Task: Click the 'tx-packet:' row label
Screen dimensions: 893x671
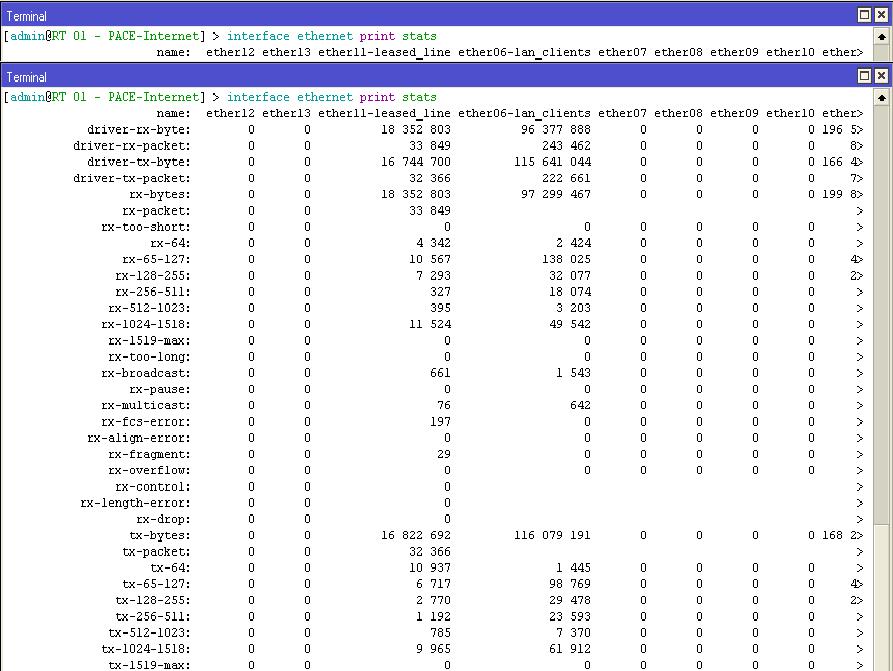Action: (x=157, y=551)
